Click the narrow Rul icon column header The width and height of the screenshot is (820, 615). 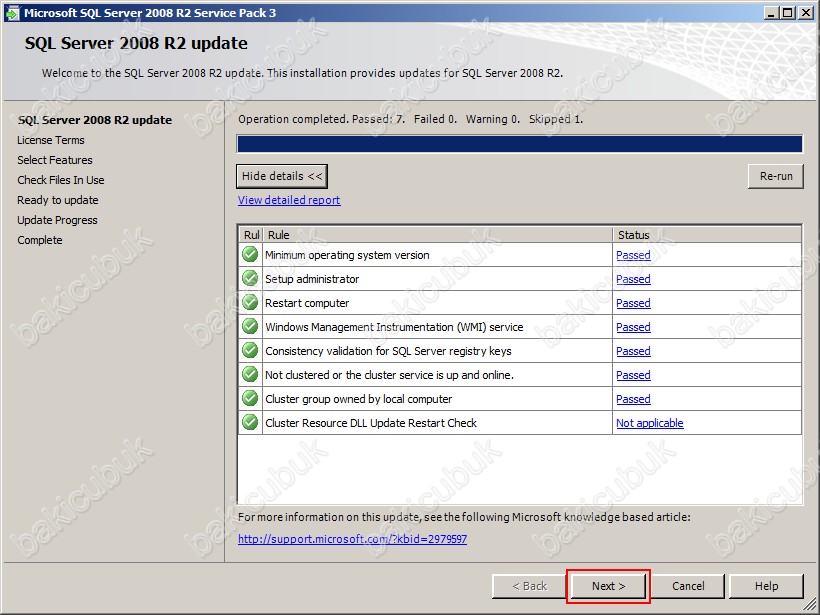click(x=251, y=235)
